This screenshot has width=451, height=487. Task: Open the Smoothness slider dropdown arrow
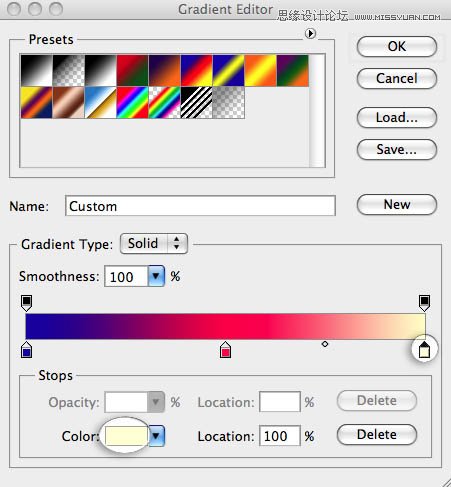(x=156, y=276)
